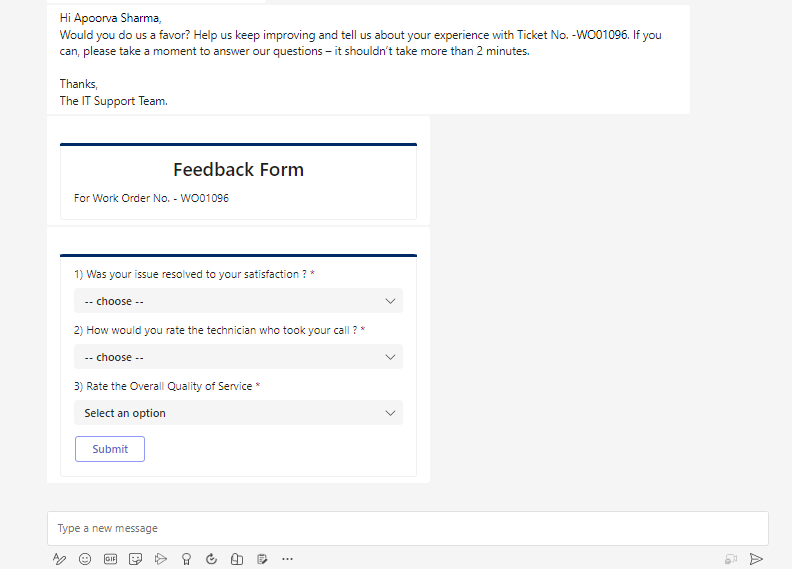Viewport: 792px width, 569px height.
Task: Open the issue resolved satisfaction dropdown
Action: [238, 301]
